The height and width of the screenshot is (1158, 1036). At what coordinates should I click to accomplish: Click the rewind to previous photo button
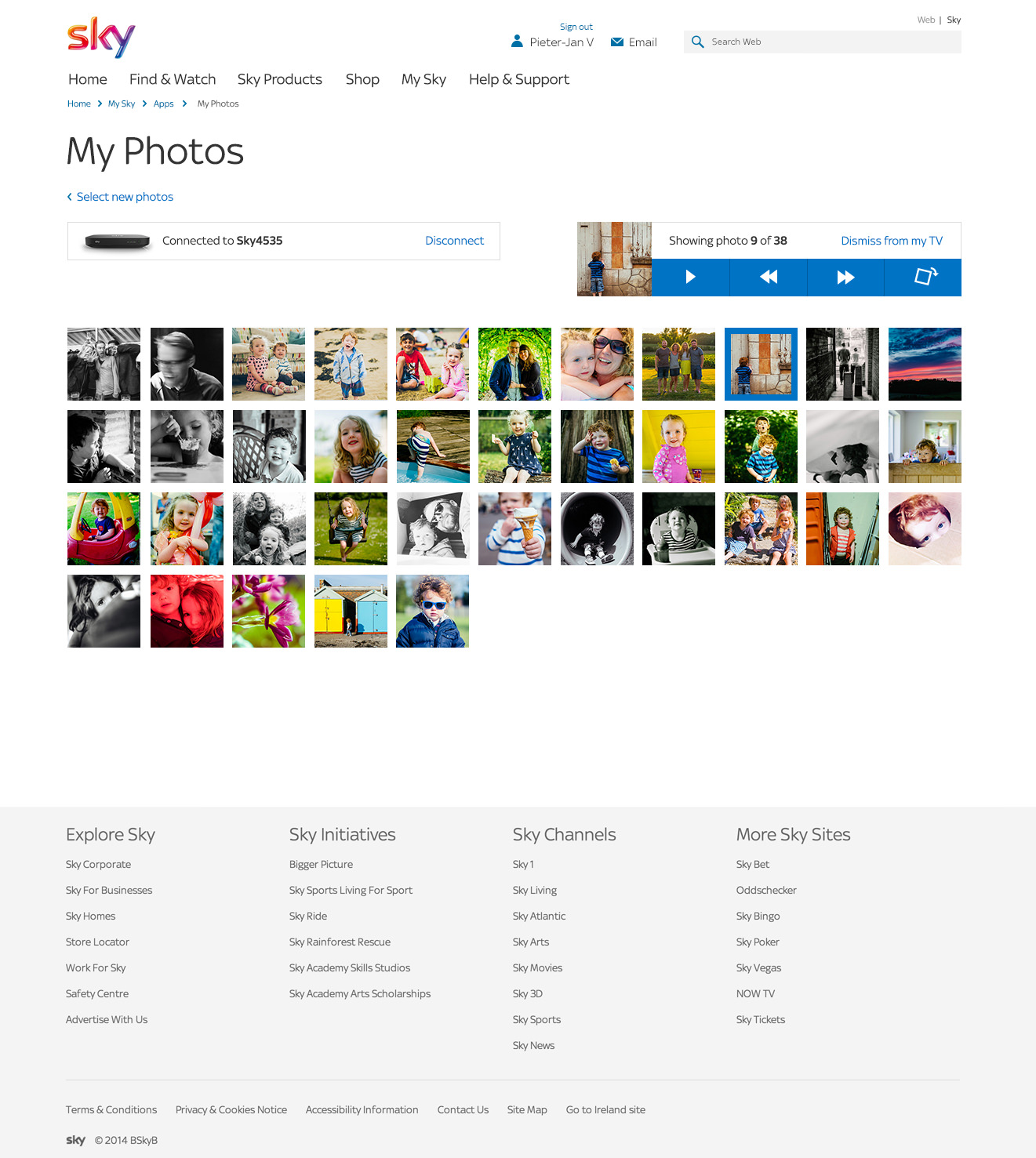pos(769,277)
